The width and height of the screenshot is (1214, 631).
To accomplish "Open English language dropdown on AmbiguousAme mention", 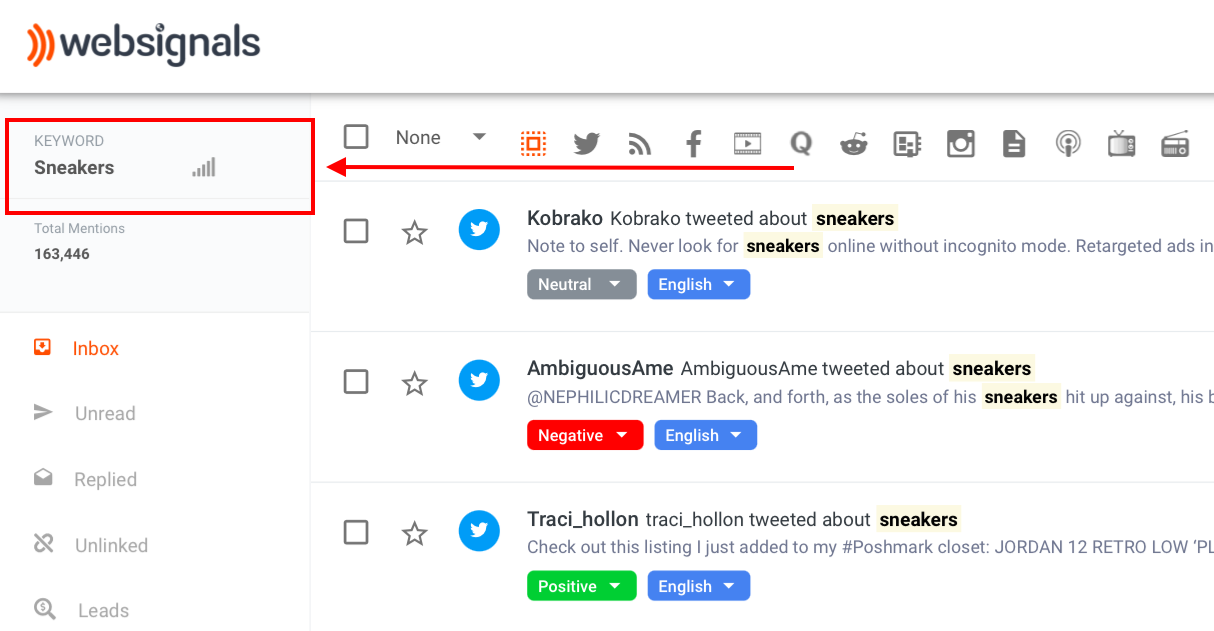I will [706, 435].
